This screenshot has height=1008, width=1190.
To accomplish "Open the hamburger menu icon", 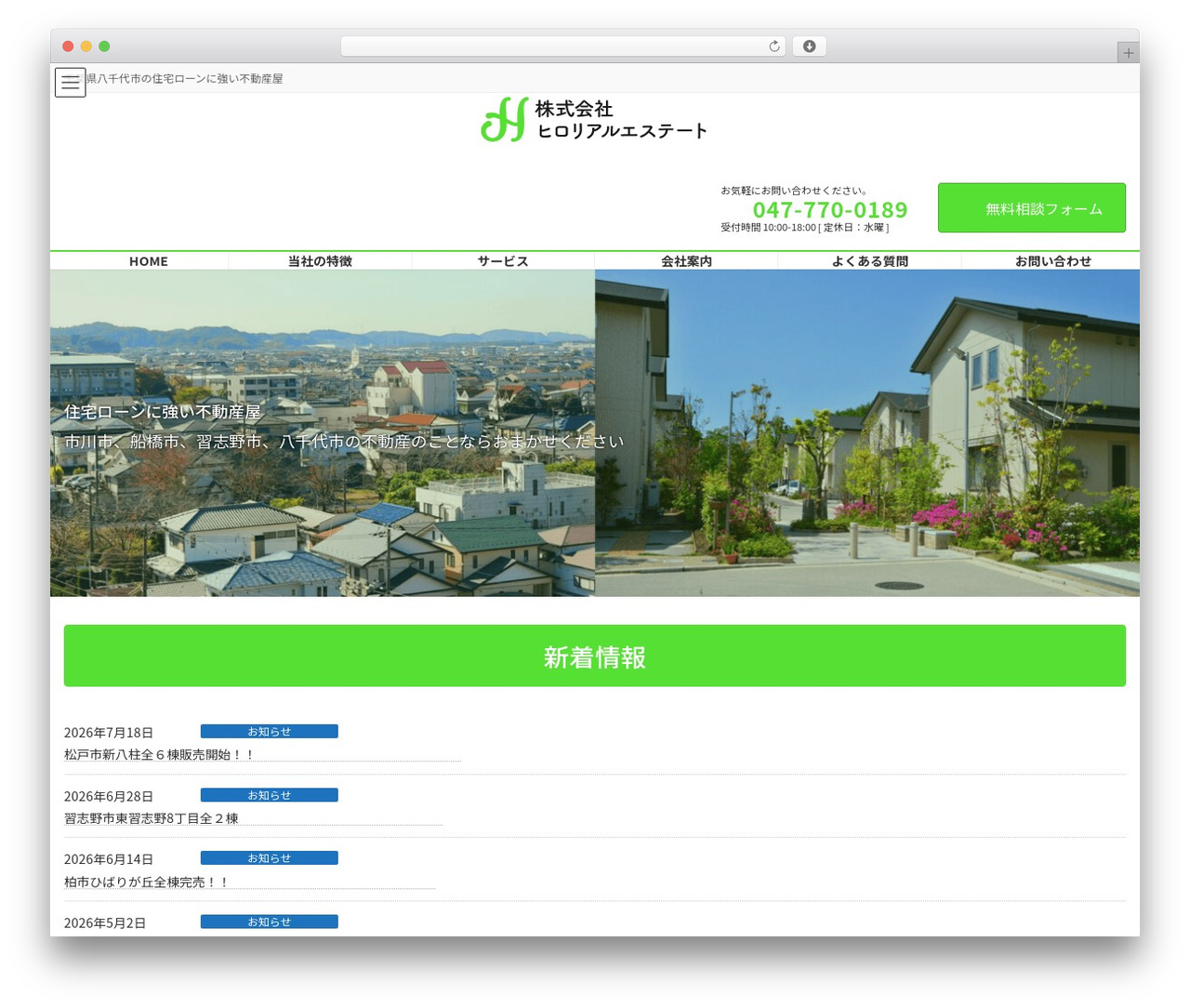I will click(x=71, y=82).
